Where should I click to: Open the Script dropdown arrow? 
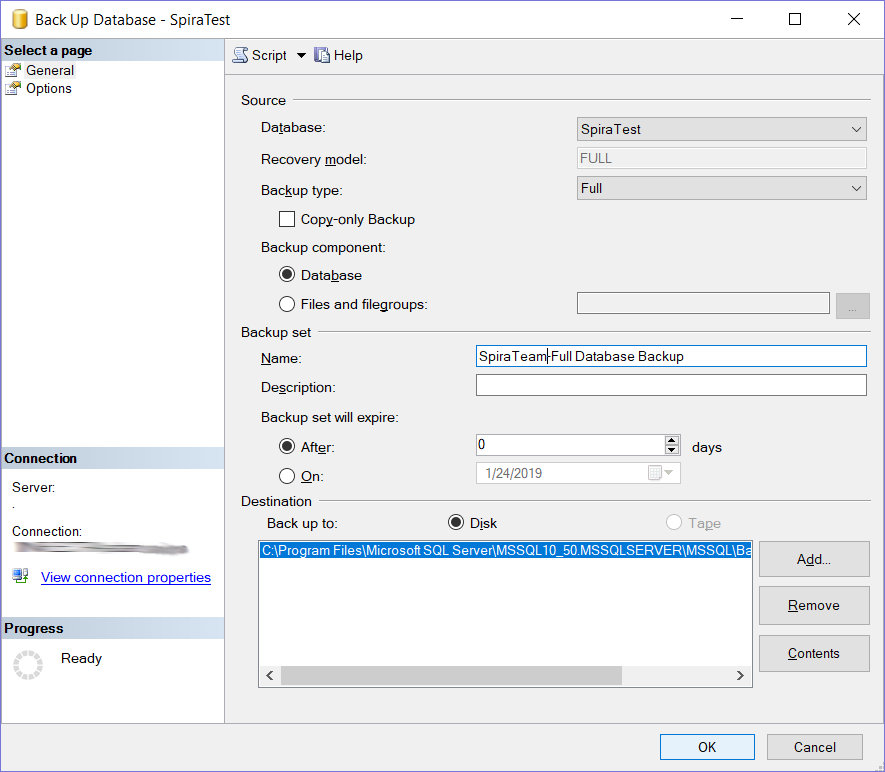click(x=301, y=55)
